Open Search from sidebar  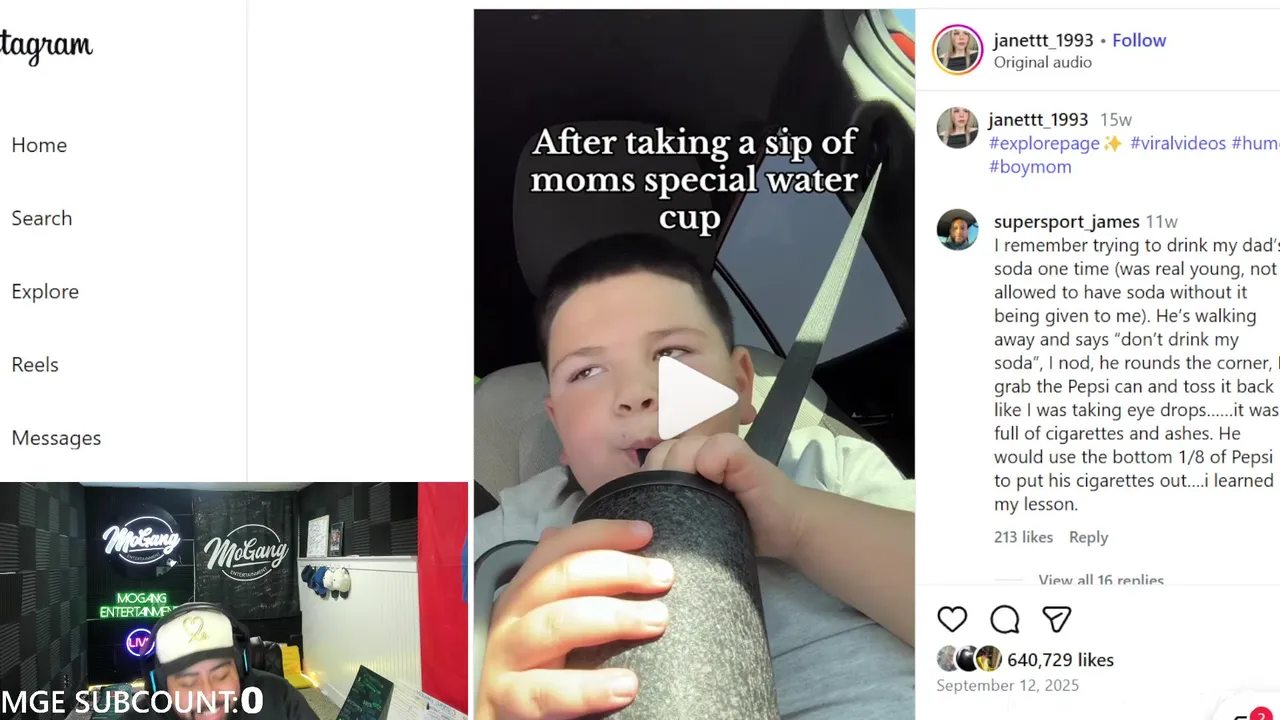[41, 218]
